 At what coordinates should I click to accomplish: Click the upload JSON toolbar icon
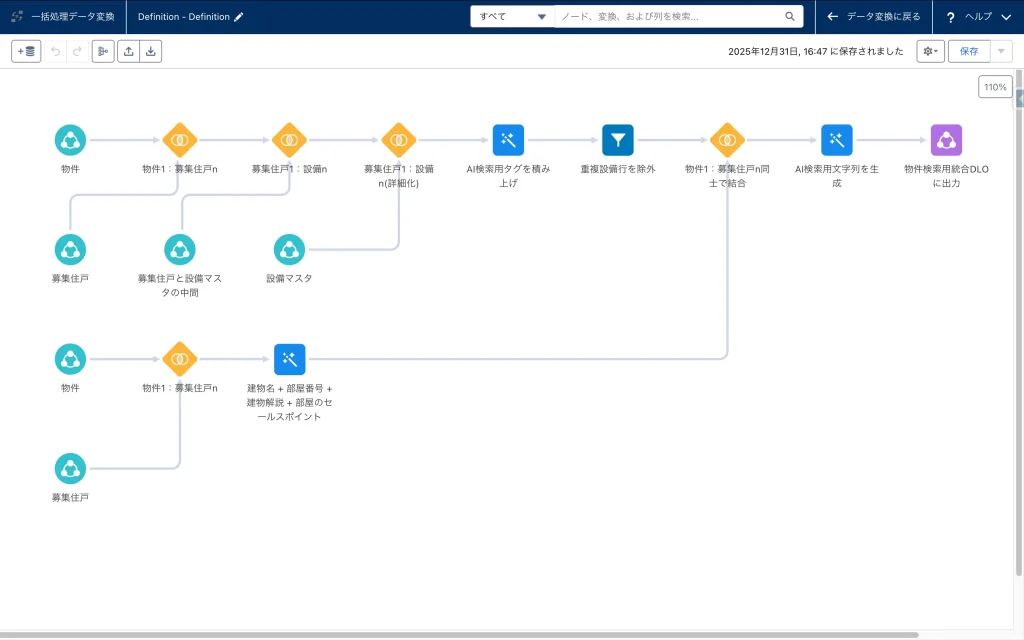tap(128, 51)
